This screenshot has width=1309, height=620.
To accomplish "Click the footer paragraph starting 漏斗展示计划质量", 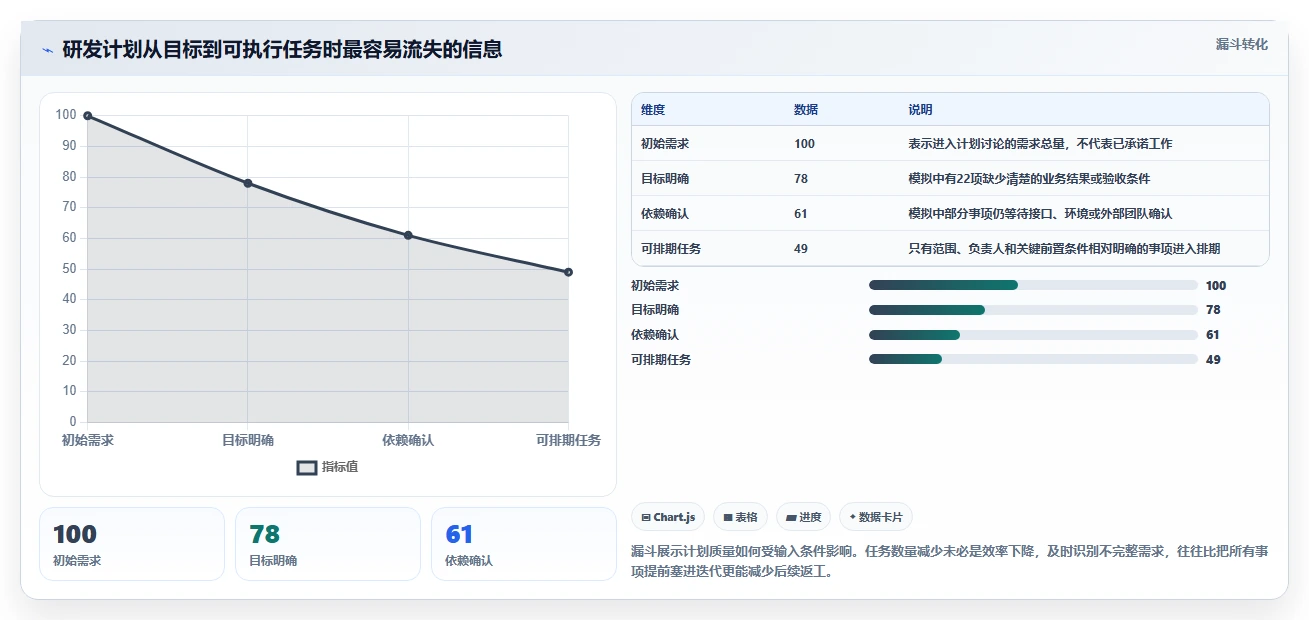I will (950, 562).
